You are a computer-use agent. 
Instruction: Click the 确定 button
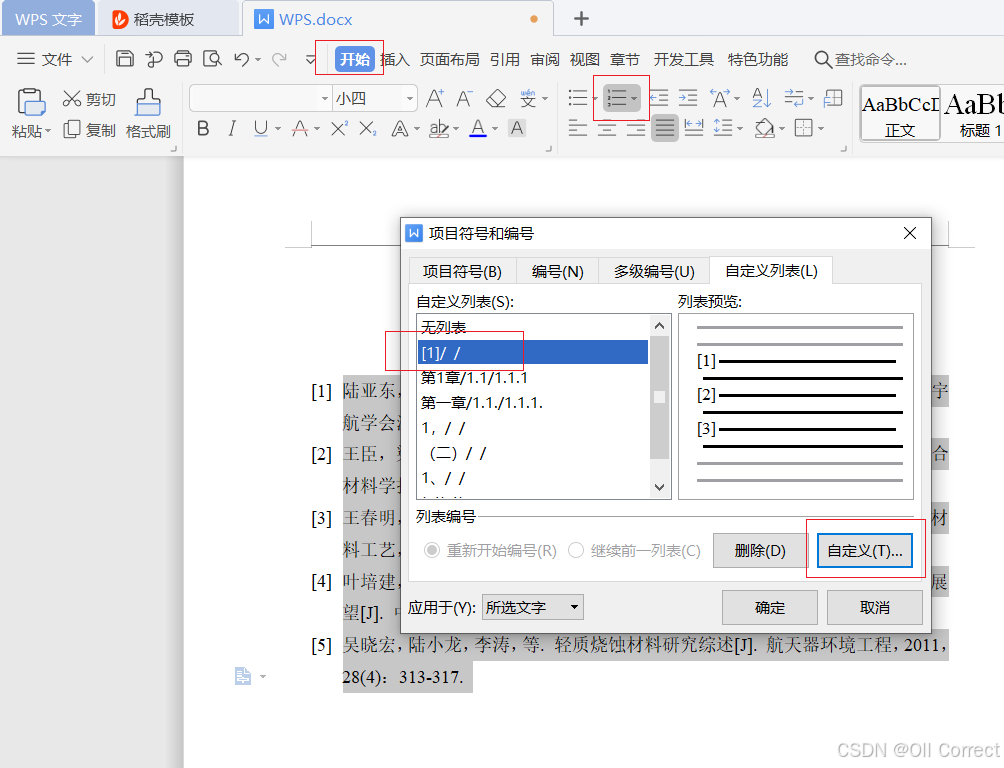click(770, 607)
